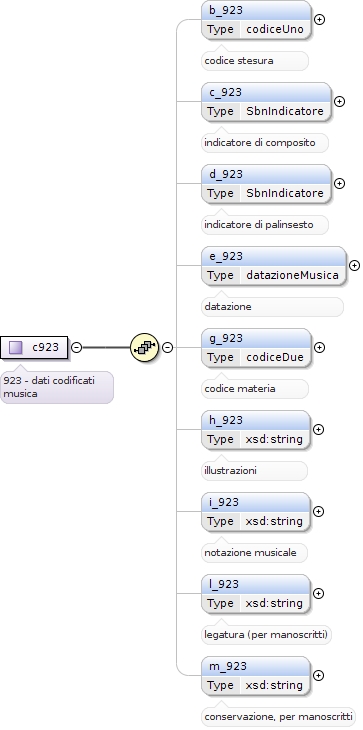
Task: Click xsd:string type of l_923
Action: pyautogui.click(x=274, y=603)
